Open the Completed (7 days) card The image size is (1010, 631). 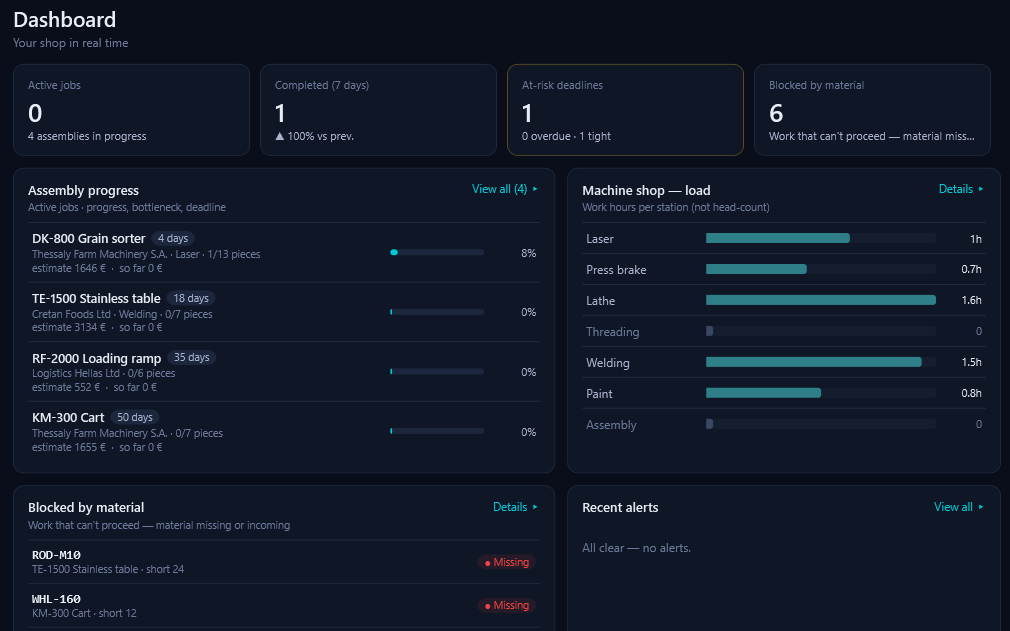378,109
